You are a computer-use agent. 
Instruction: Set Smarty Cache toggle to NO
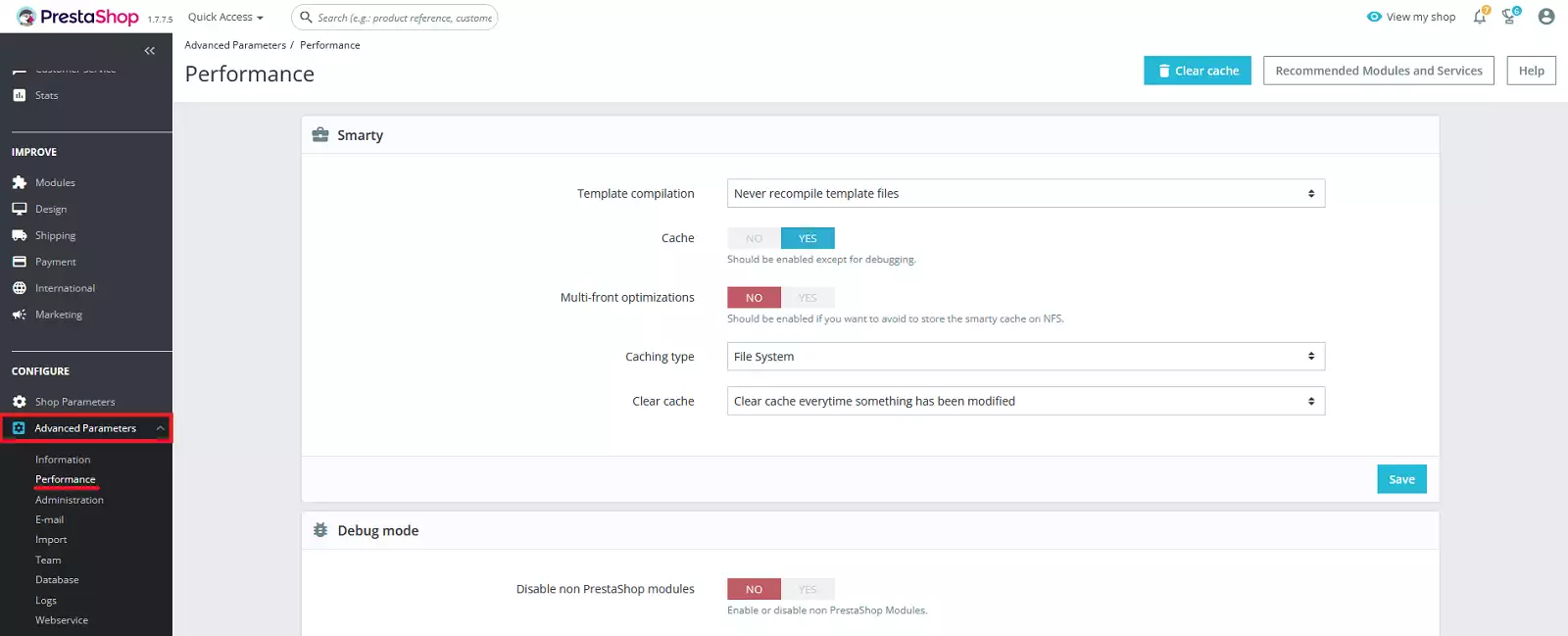(x=754, y=238)
